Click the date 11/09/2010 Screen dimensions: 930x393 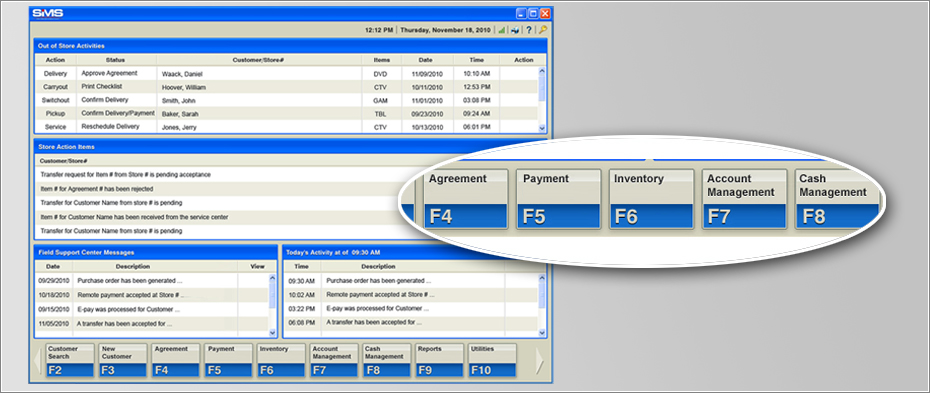coord(426,74)
